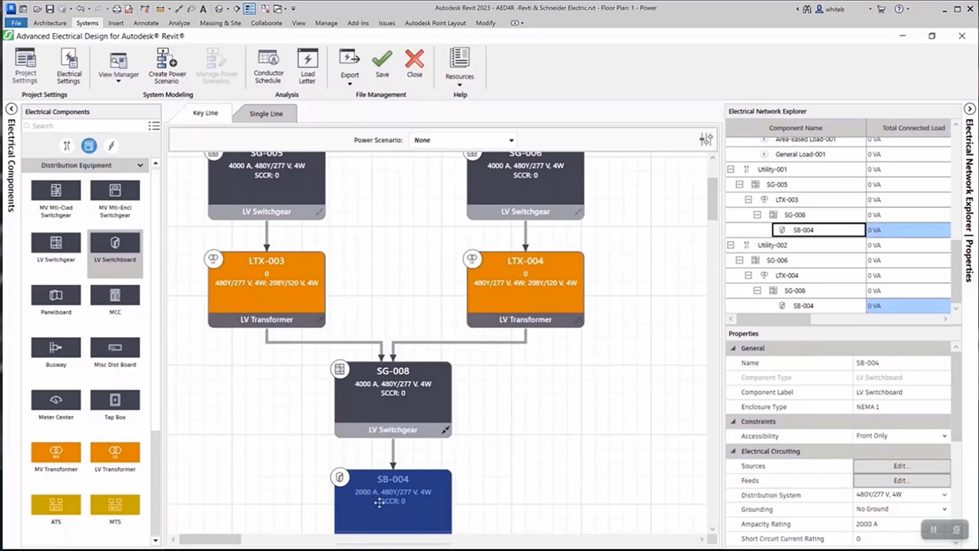
Task: Open the Load Letter analysis
Action: [x=307, y=66]
